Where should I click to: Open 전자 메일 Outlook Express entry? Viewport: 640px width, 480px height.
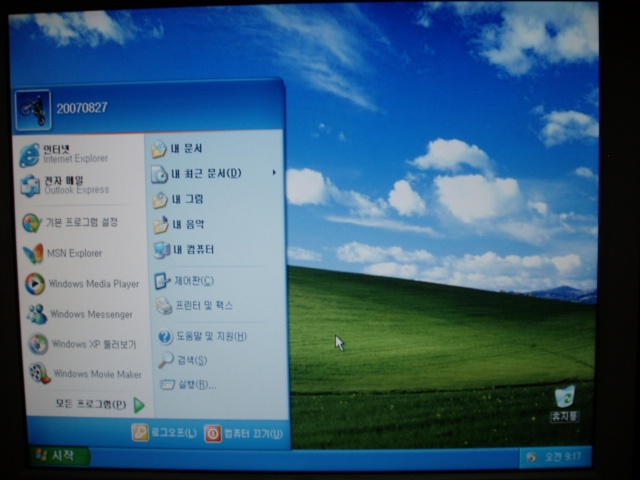point(78,186)
